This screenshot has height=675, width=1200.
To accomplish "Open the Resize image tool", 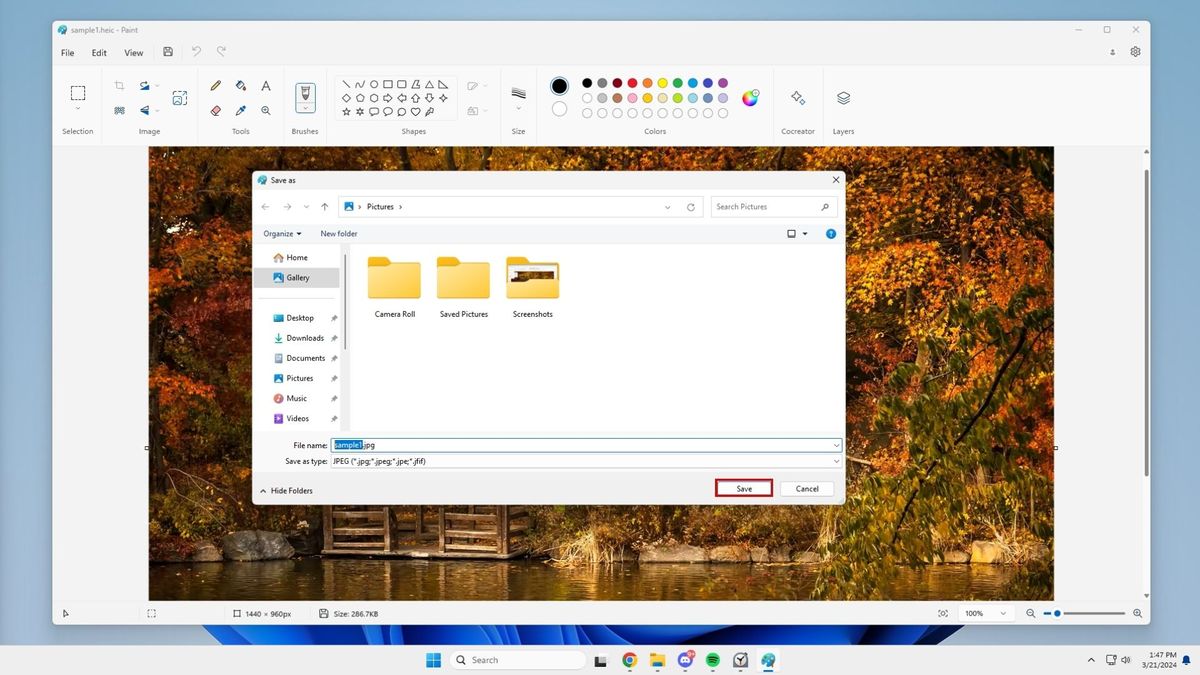I will (180, 97).
